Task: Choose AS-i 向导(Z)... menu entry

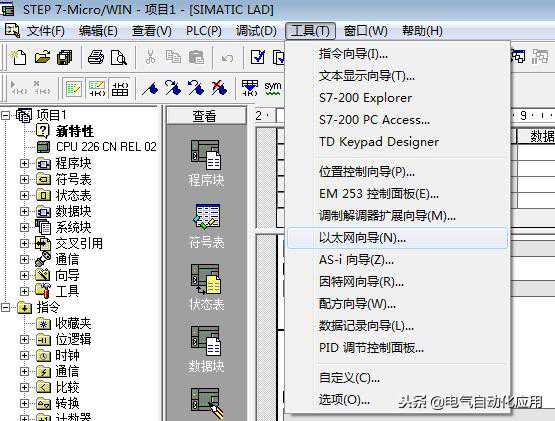Action: [397, 260]
